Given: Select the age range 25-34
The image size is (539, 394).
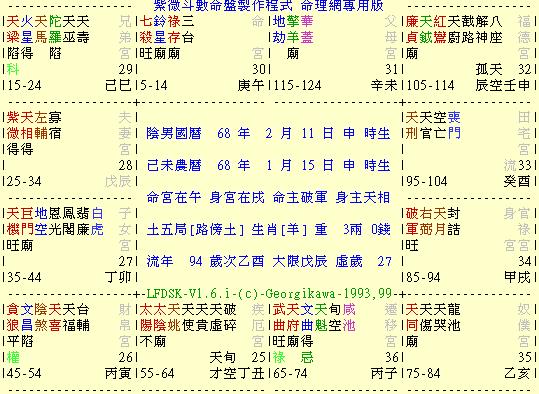Looking at the screenshot, I should point(24,181).
